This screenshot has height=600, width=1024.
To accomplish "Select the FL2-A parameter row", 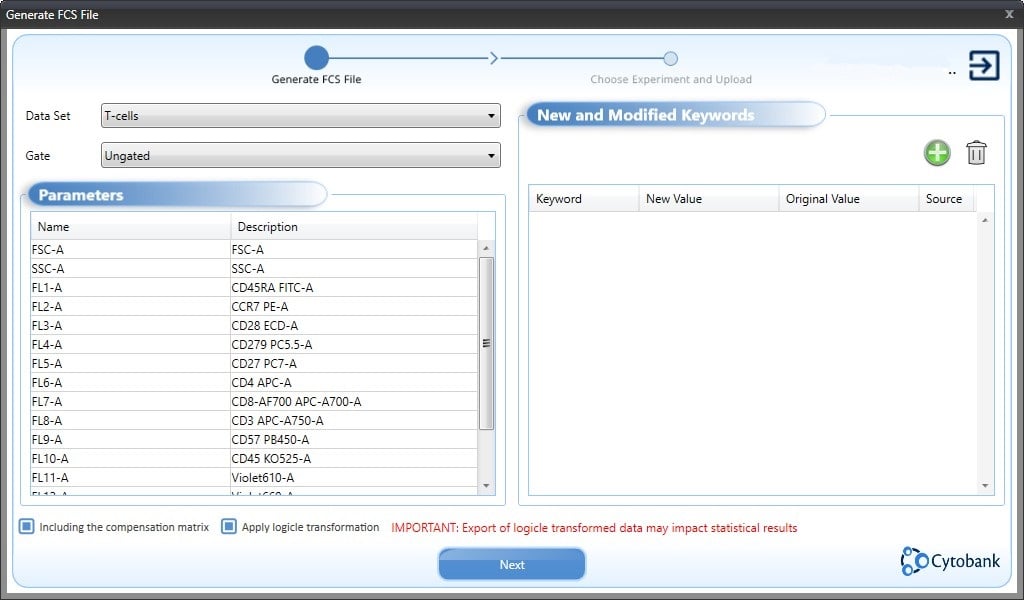I will 254,306.
